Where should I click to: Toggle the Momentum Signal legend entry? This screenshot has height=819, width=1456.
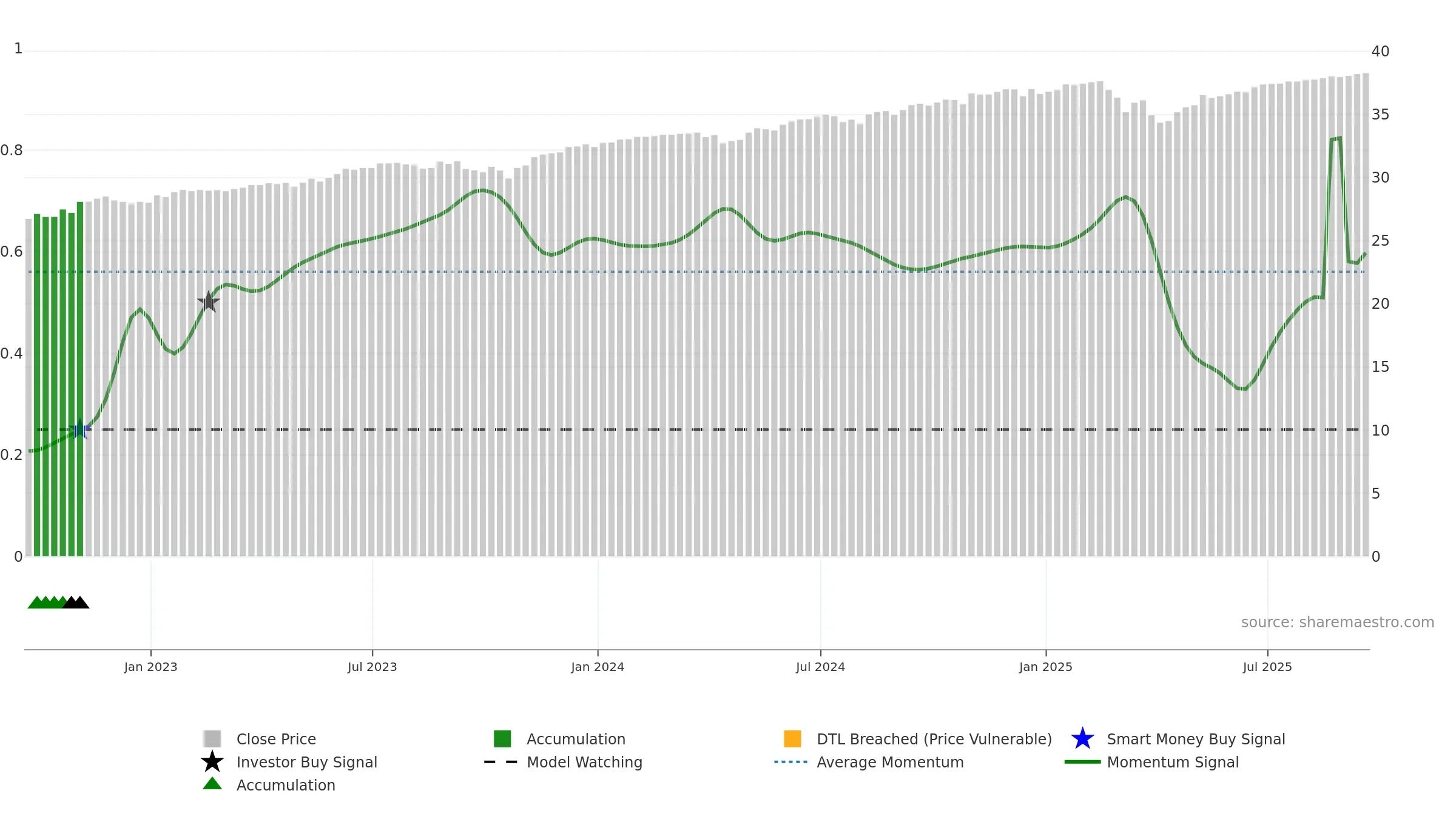[x=1151, y=762]
